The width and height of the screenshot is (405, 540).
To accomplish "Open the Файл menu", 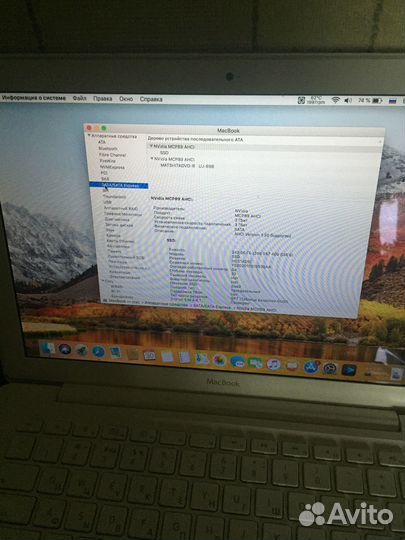I will coord(80,98).
